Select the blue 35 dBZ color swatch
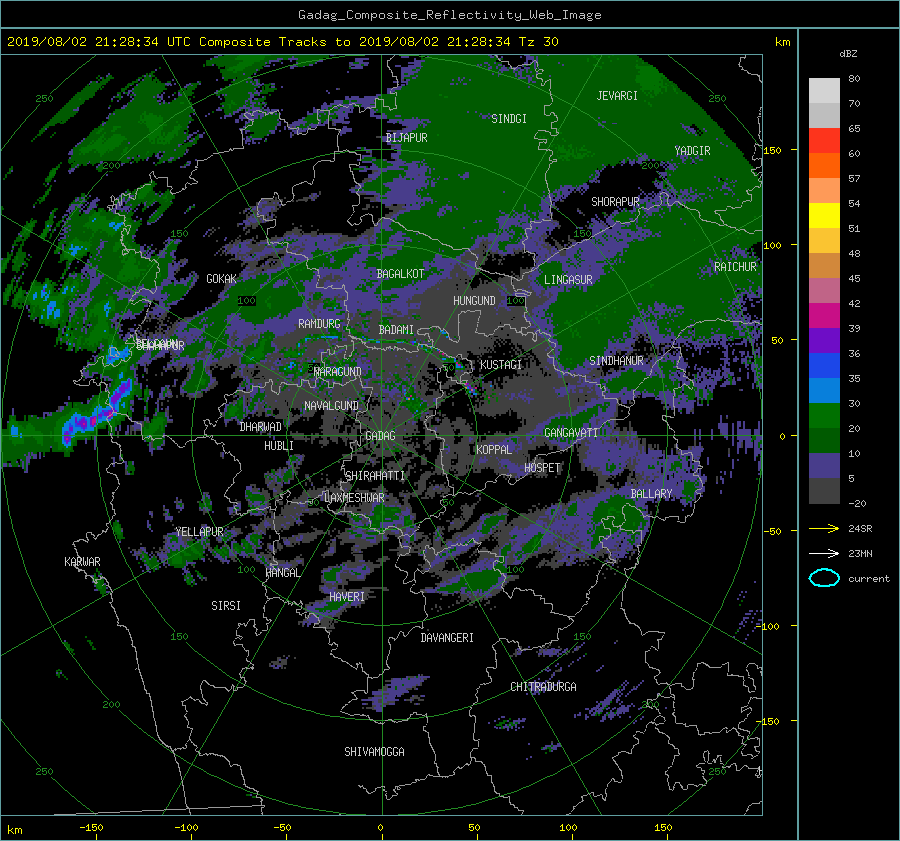 coord(824,366)
